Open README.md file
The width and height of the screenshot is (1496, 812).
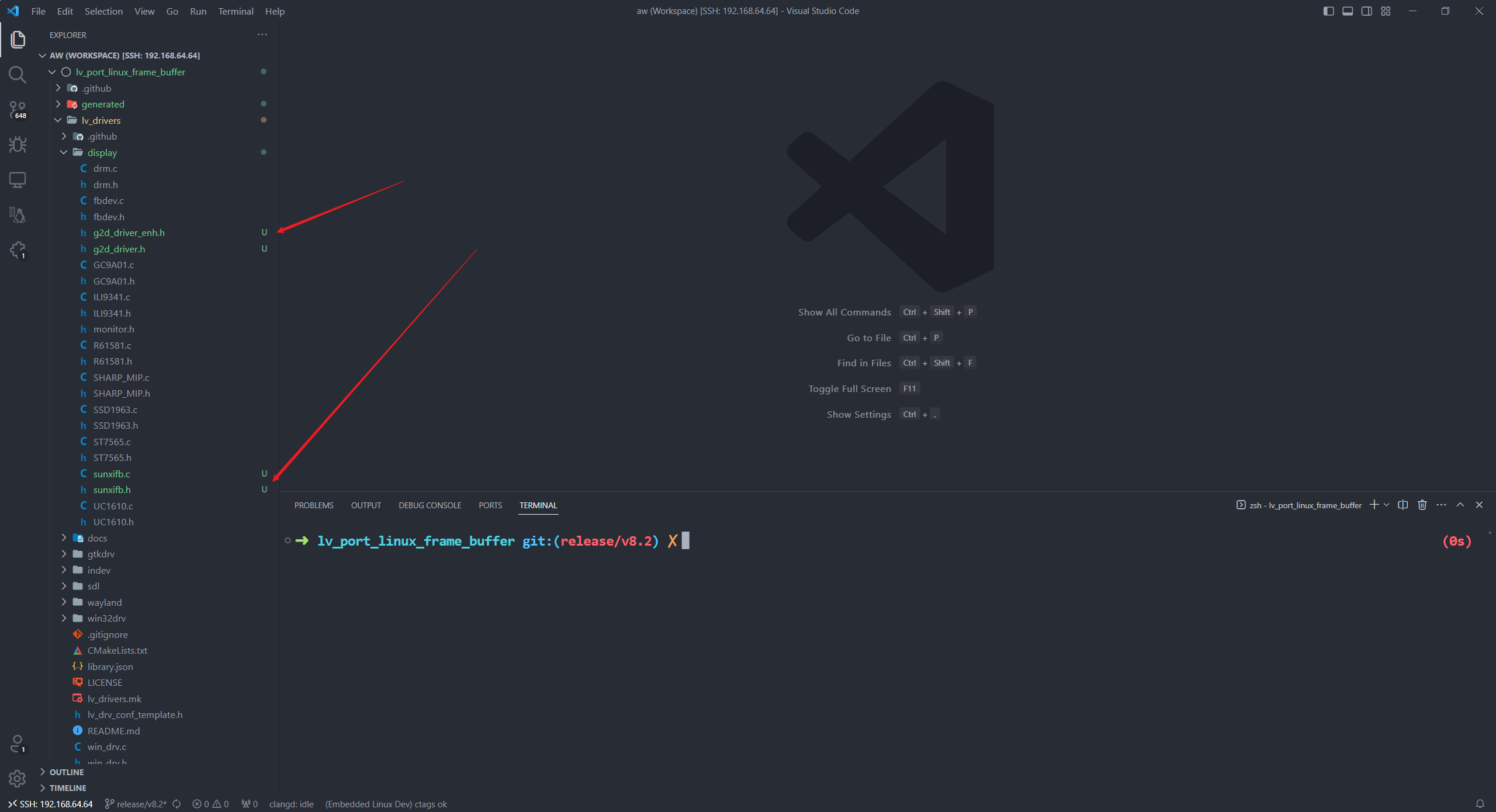click(113, 731)
